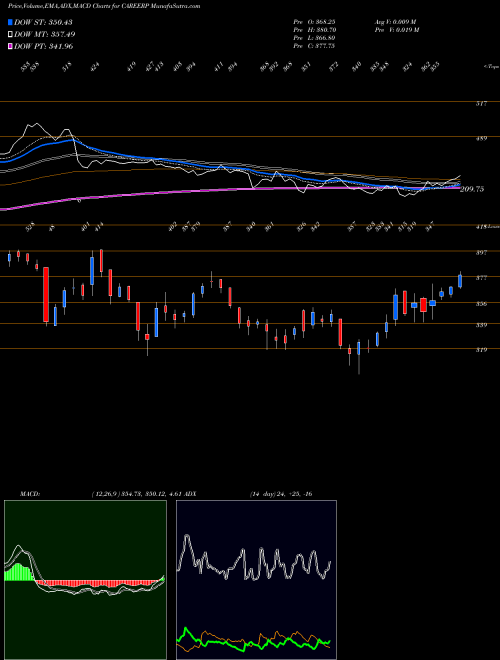Click the 397 price axis label
The height and width of the screenshot is (660, 500).
click(x=481, y=253)
